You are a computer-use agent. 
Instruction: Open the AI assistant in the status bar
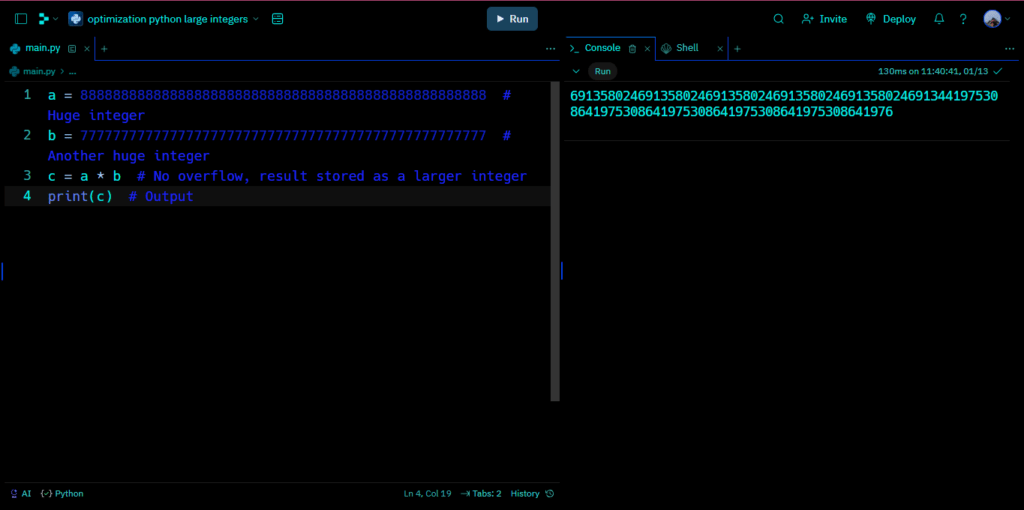(x=21, y=494)
